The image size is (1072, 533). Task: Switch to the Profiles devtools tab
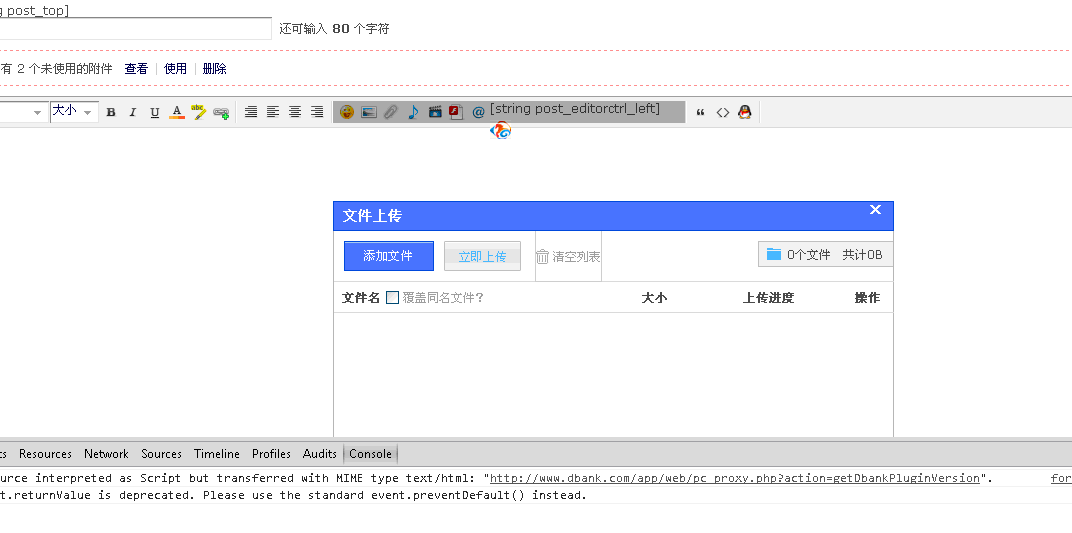click(x=271, y=454)
